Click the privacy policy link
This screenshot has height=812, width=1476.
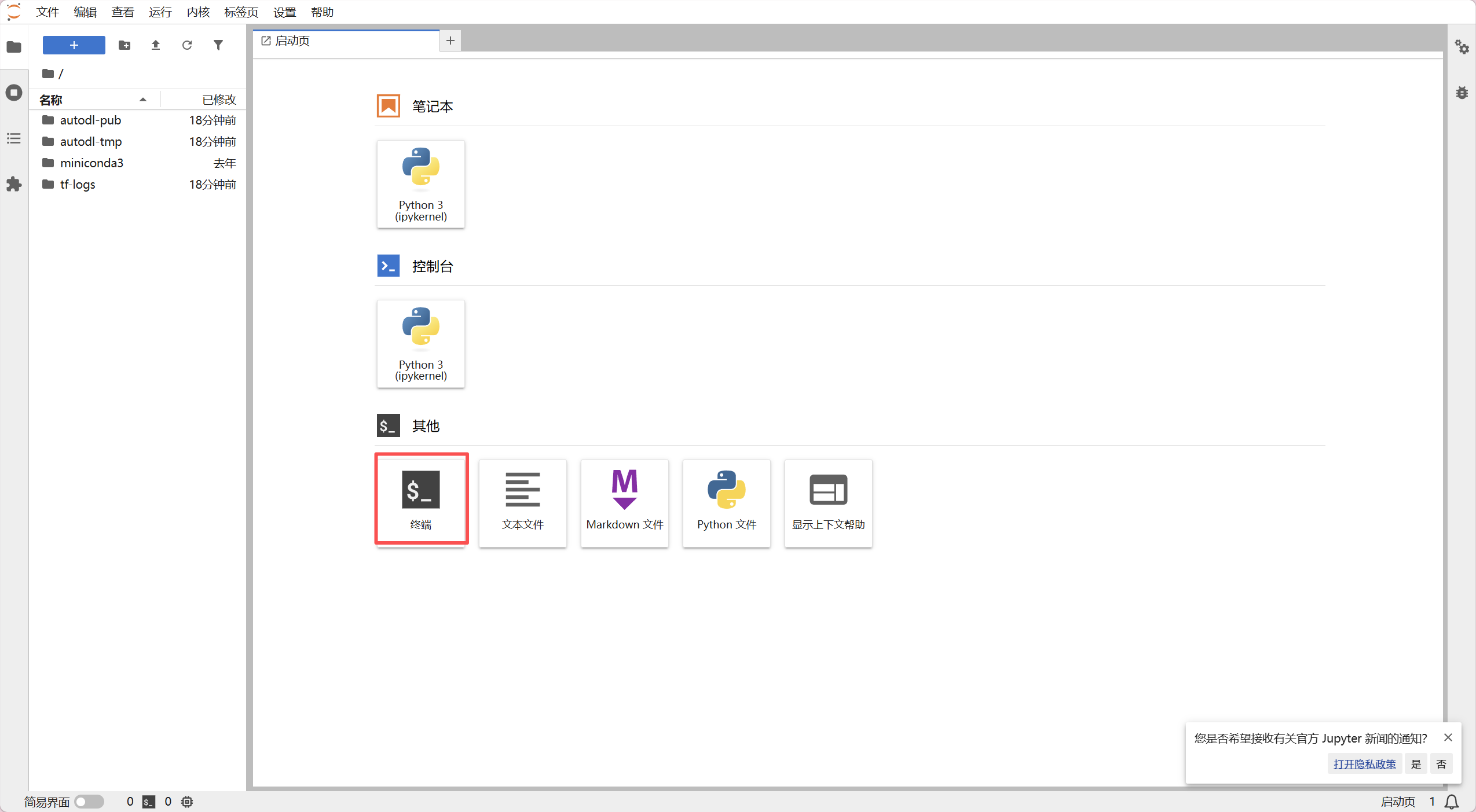coord(1364,764)
